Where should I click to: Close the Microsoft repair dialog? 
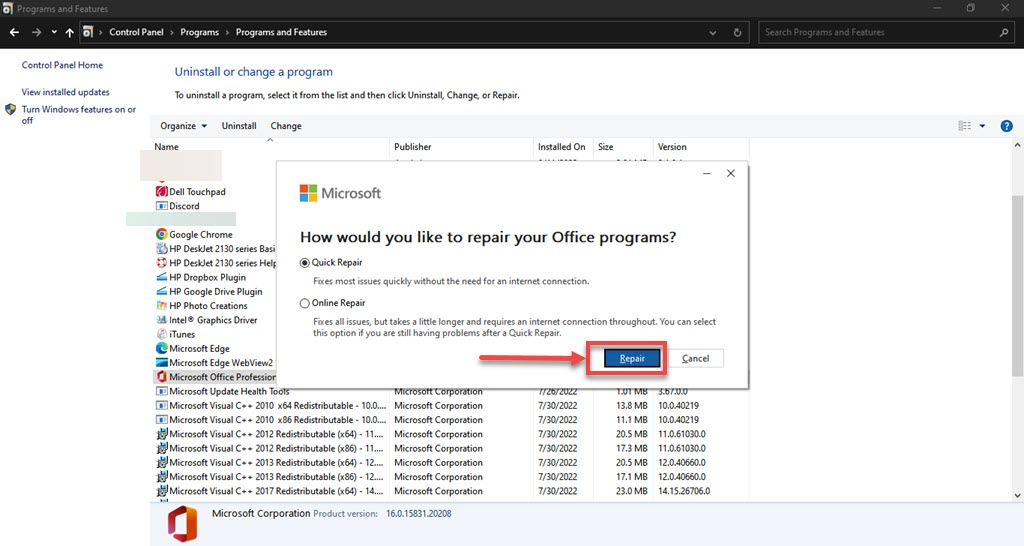(x=731, y=173)
